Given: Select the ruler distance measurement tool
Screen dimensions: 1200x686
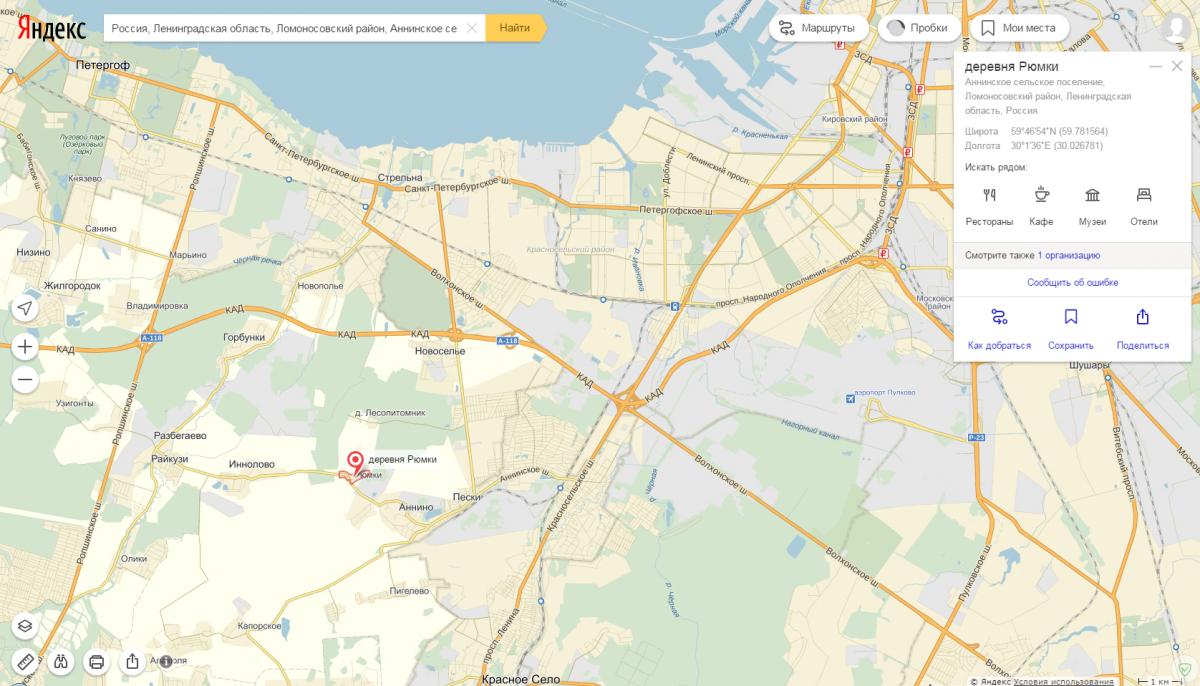Looking at the screenshot, I should 26,661.
